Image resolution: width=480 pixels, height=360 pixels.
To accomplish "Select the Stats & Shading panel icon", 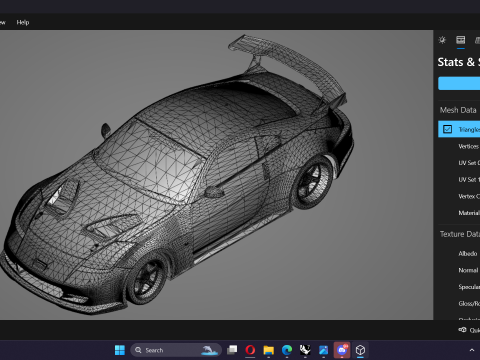I will (461, 40).
